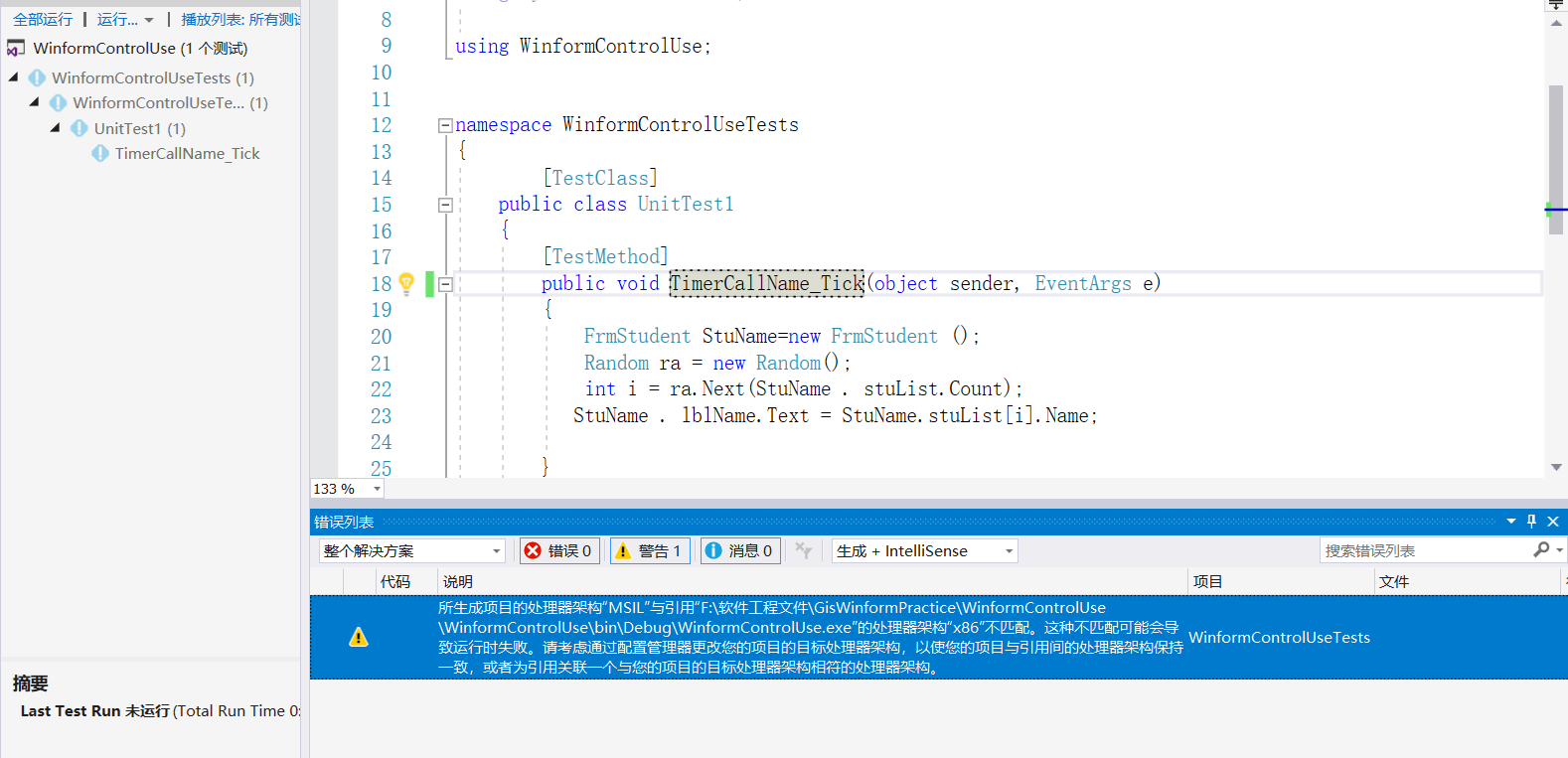1568x758 pixels.
Task: Click the search magnifier in error list
Action: (1541, 549)
